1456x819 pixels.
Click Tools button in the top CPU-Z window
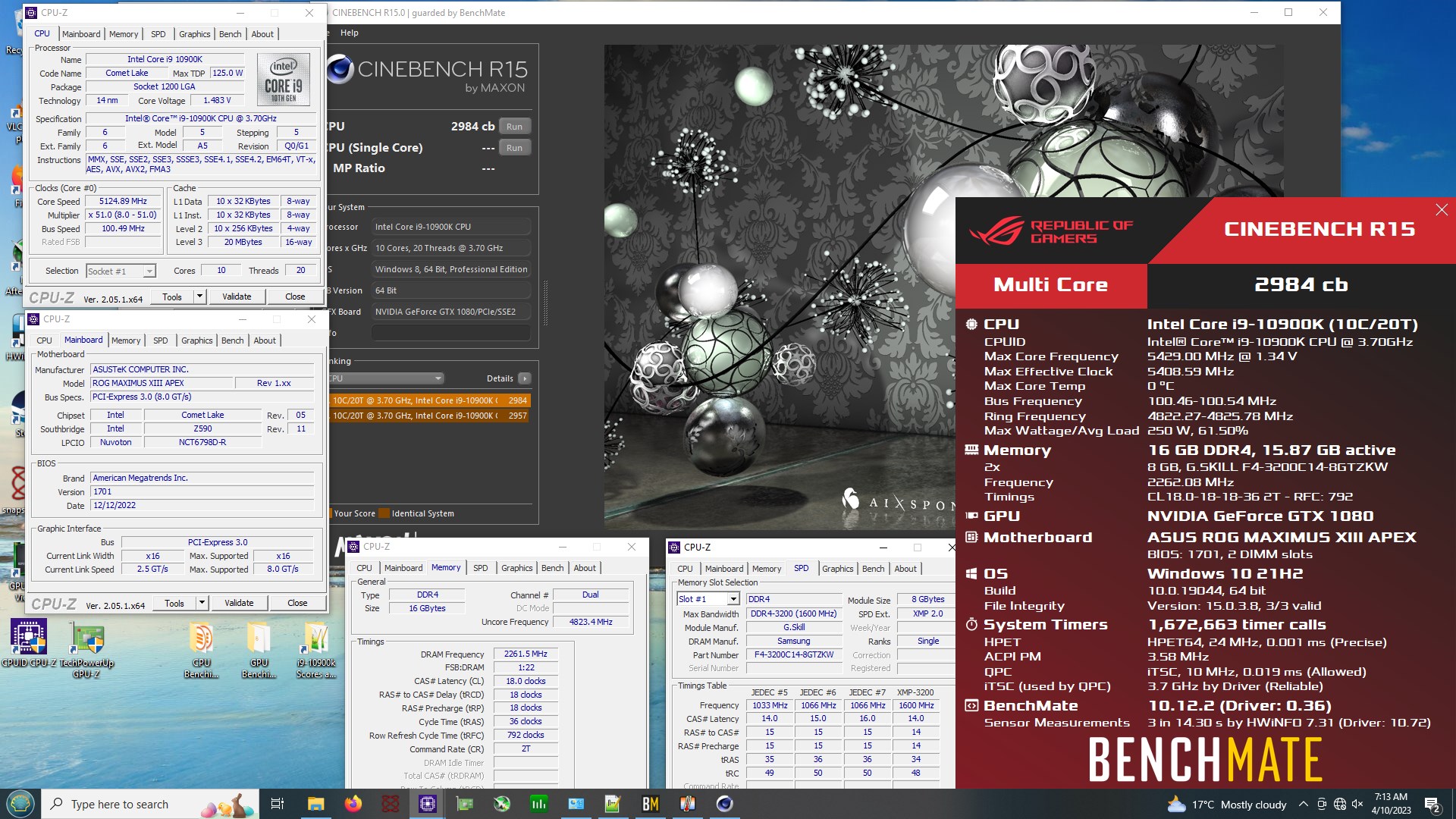pyautogui.click(x=172, y=297)
